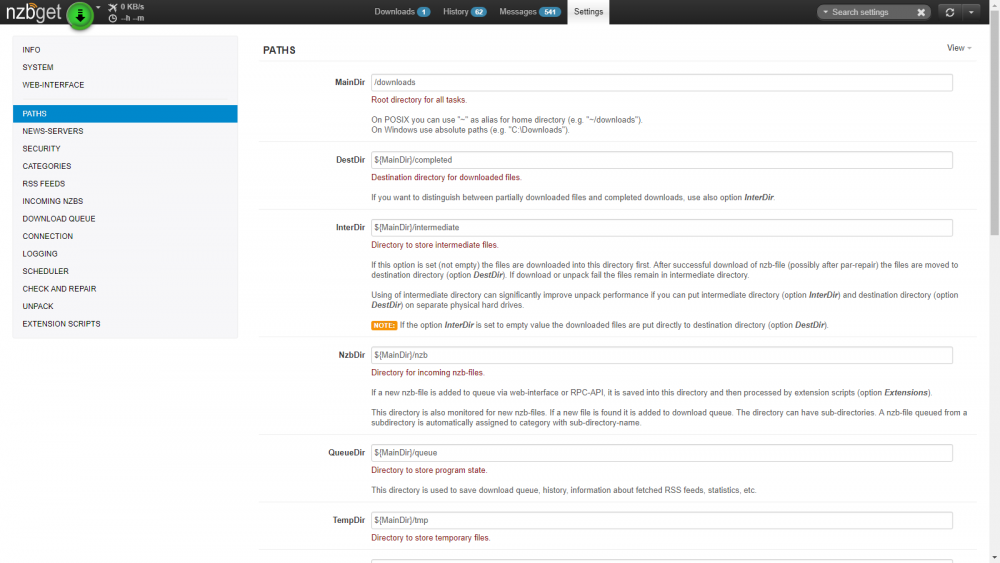Click the NzbDir input field
The image size is (1000, 563).
point(661,355)
